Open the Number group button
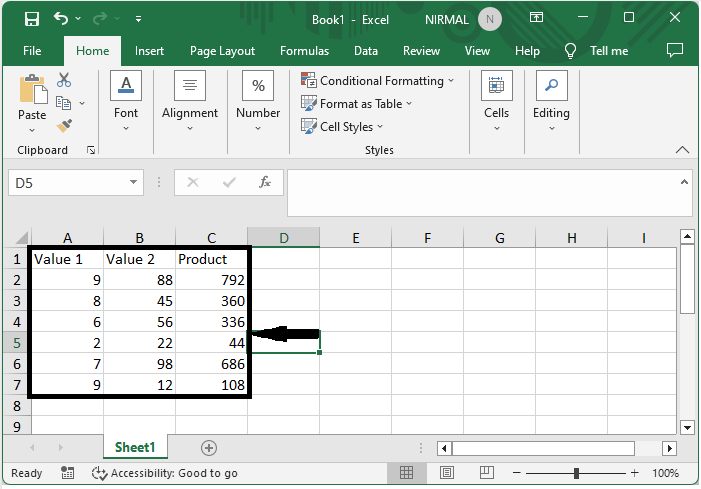The height and width of the screenshot is (489, 701). click(258, 101)
